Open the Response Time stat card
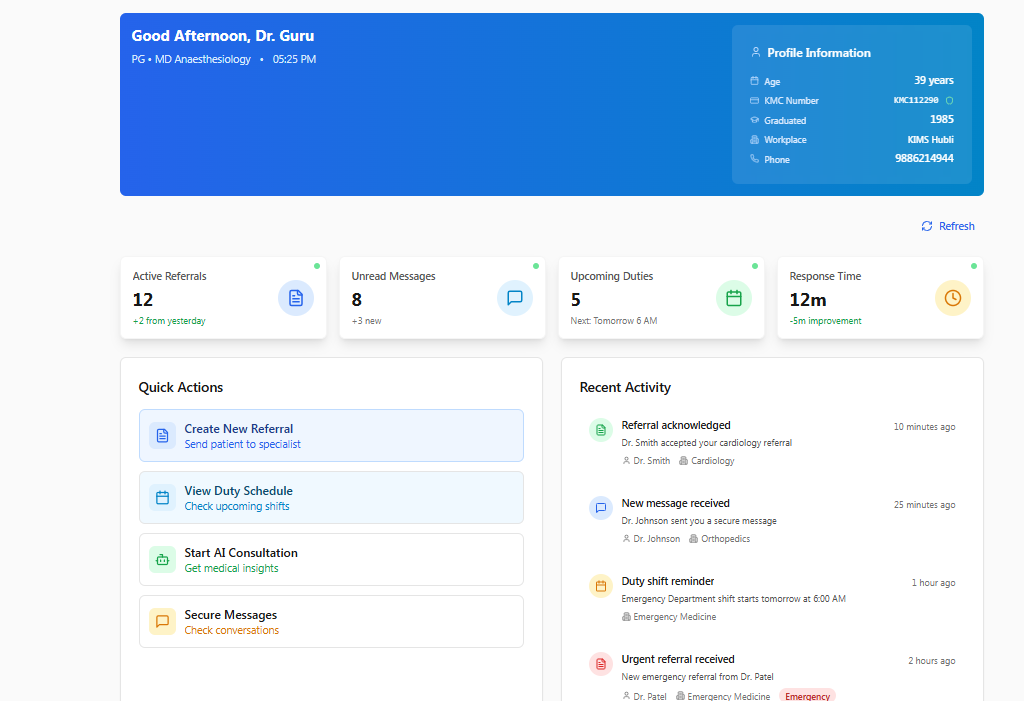This screenshot has height=701, width=1024. coord(880,298)
